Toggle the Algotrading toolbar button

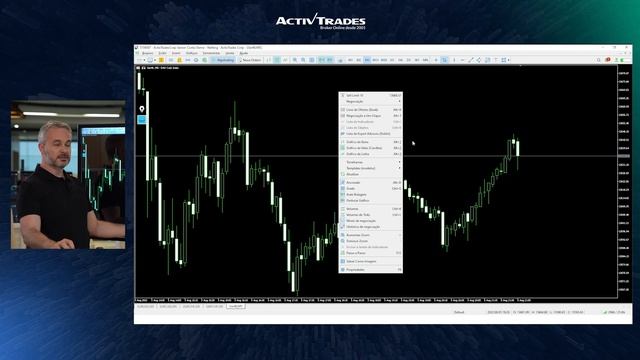(x=223, y=60)
